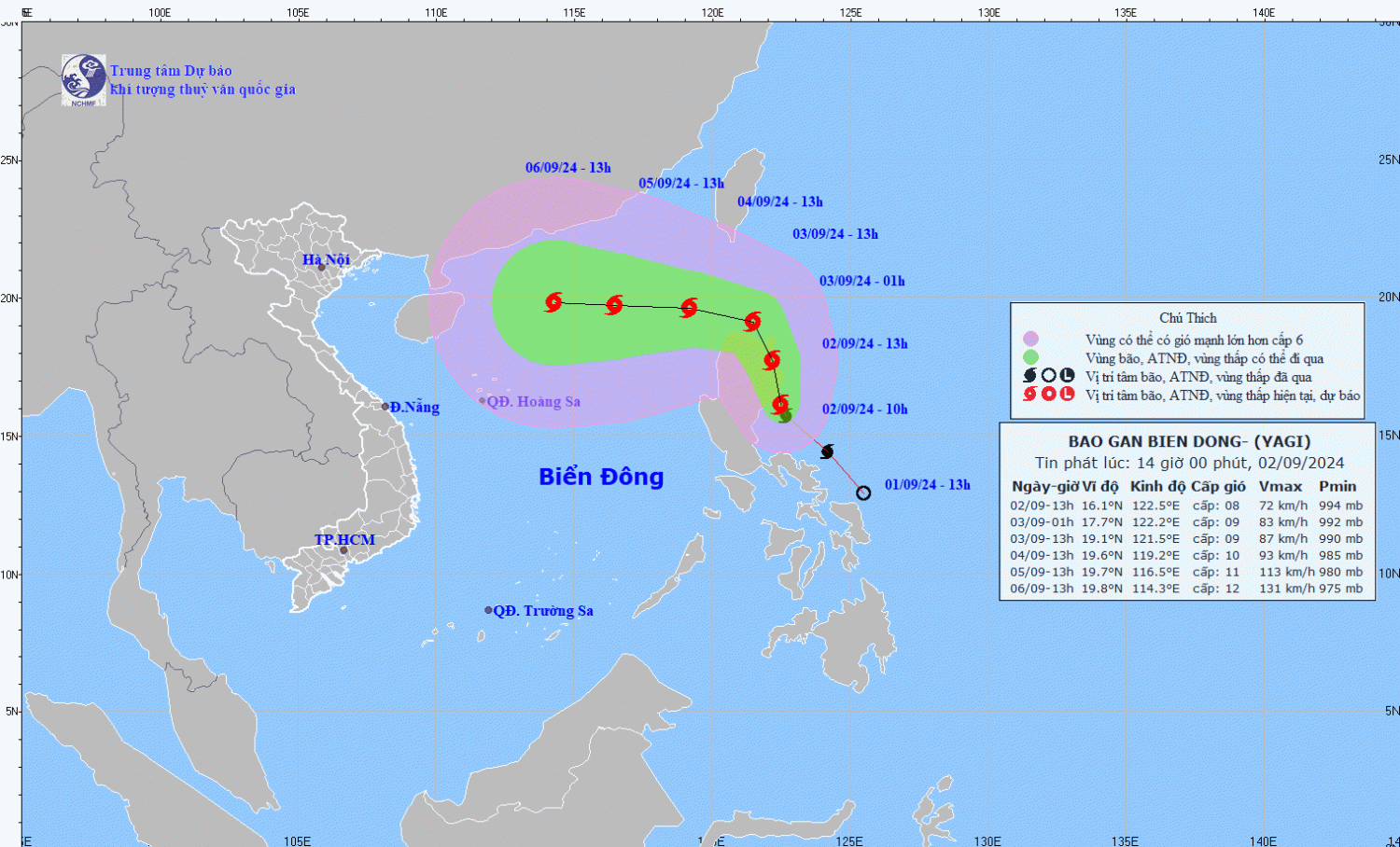Viewport: 1400px width, 847px height.
Task: Click the NCHMF logo in the top-left corner
Action: click(x=83, y=79)
